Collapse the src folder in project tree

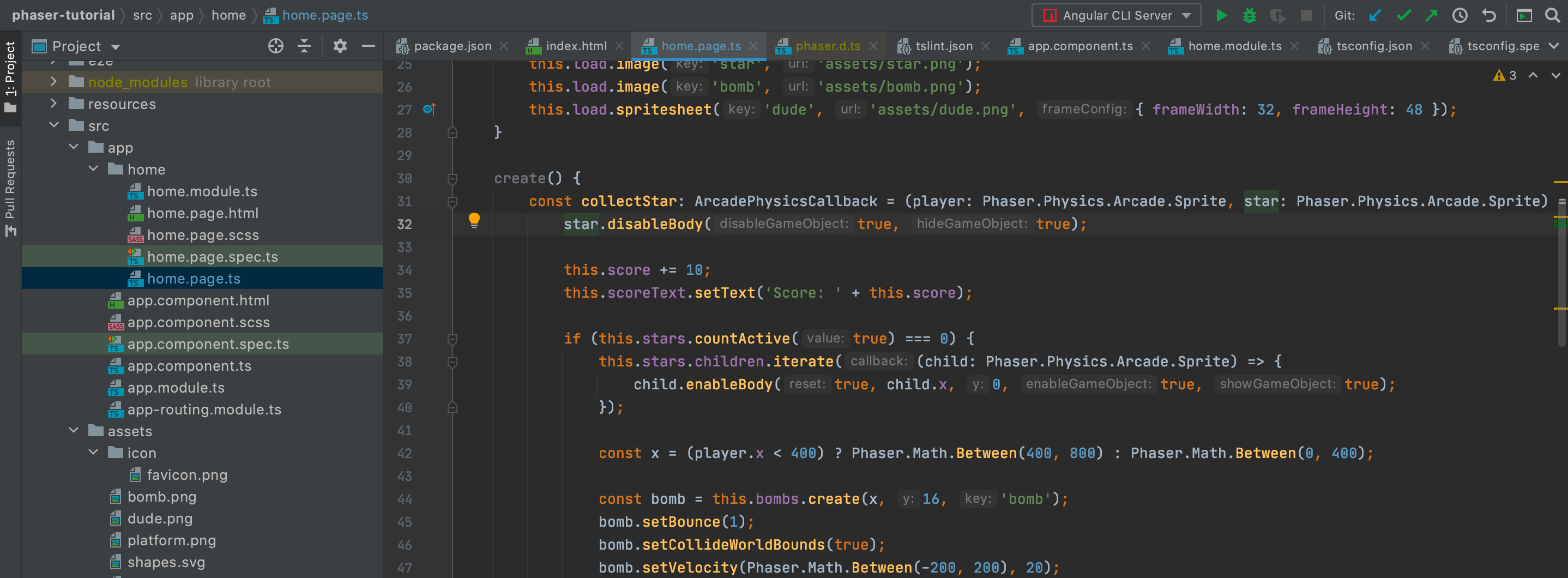54,125
